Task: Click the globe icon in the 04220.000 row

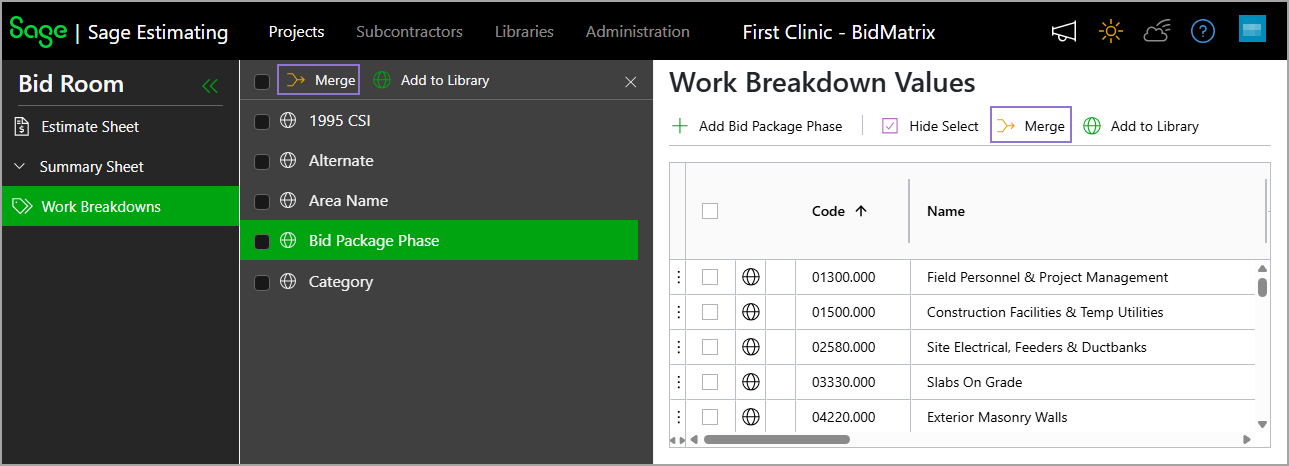Action: [x=751, y=417]
